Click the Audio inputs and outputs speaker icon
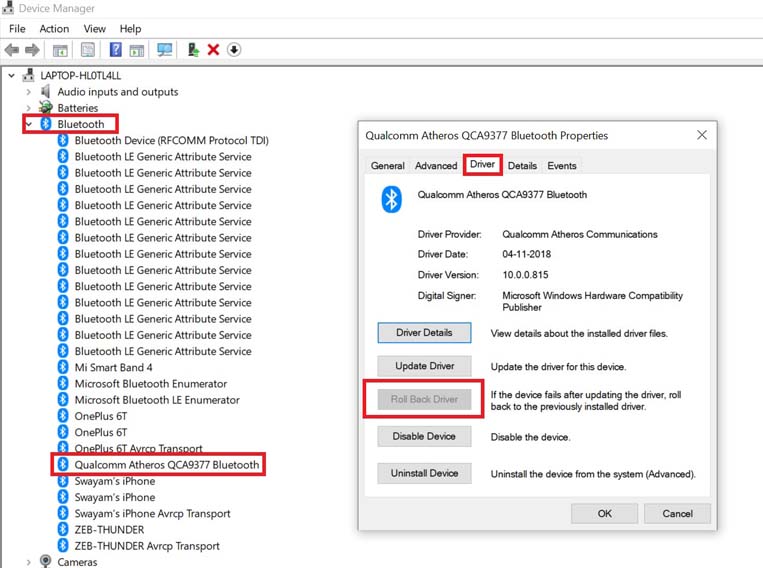This screenshot has width=763, height=568. coord(45,92)
